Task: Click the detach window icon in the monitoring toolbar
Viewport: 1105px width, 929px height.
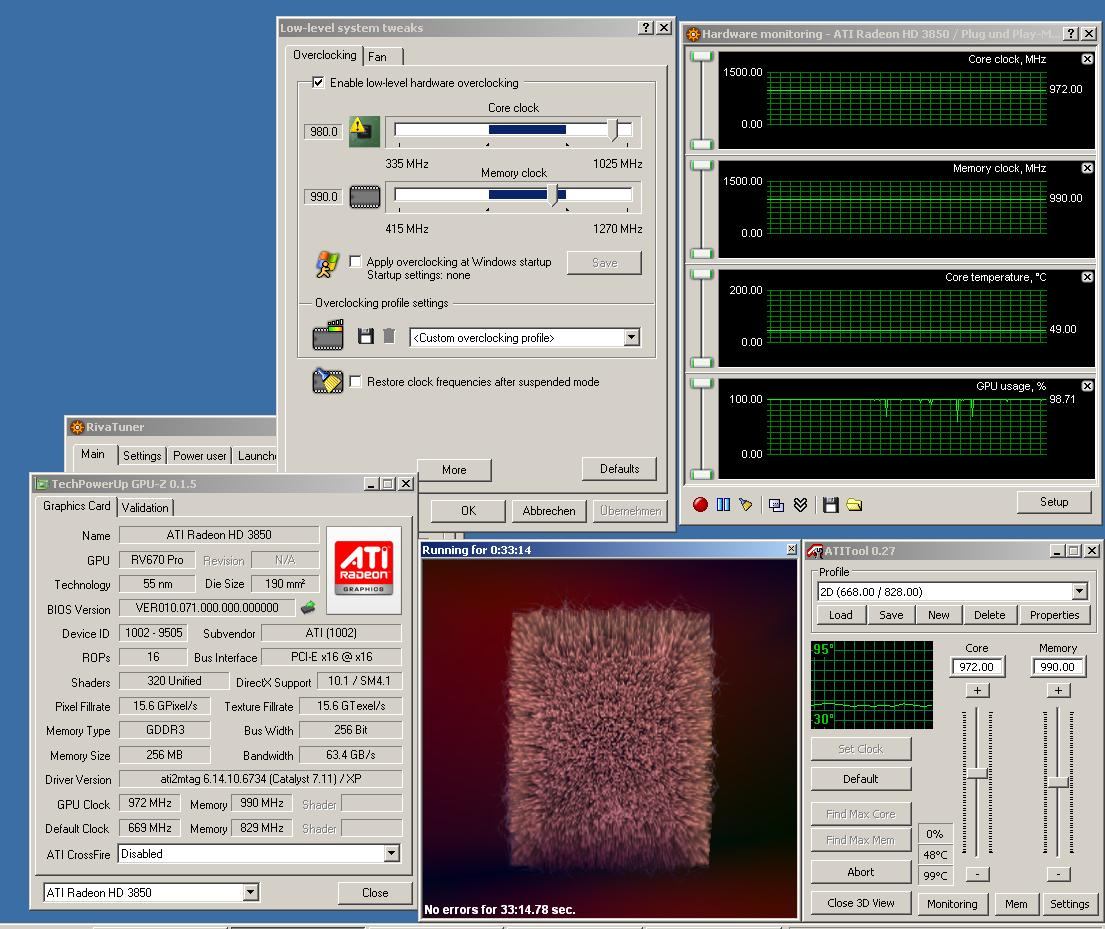Action: 776,505
